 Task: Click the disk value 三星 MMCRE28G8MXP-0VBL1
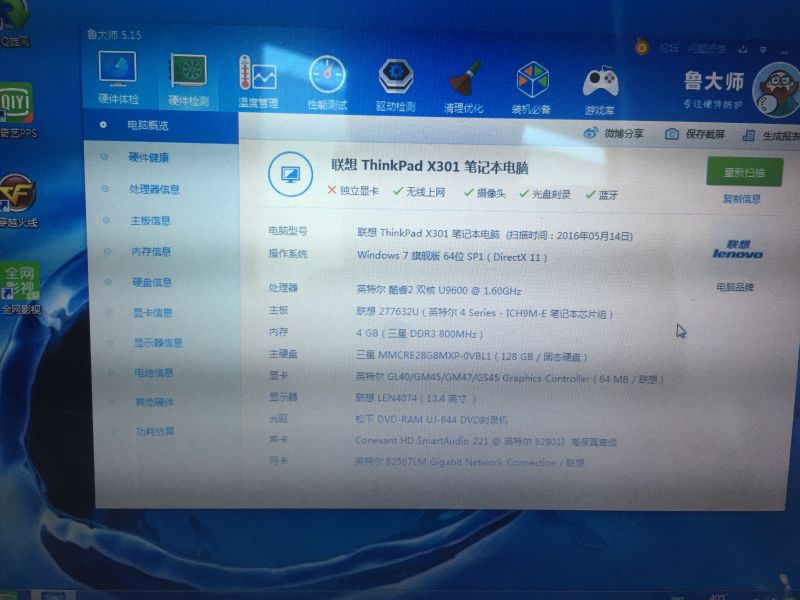click(472, 356)
